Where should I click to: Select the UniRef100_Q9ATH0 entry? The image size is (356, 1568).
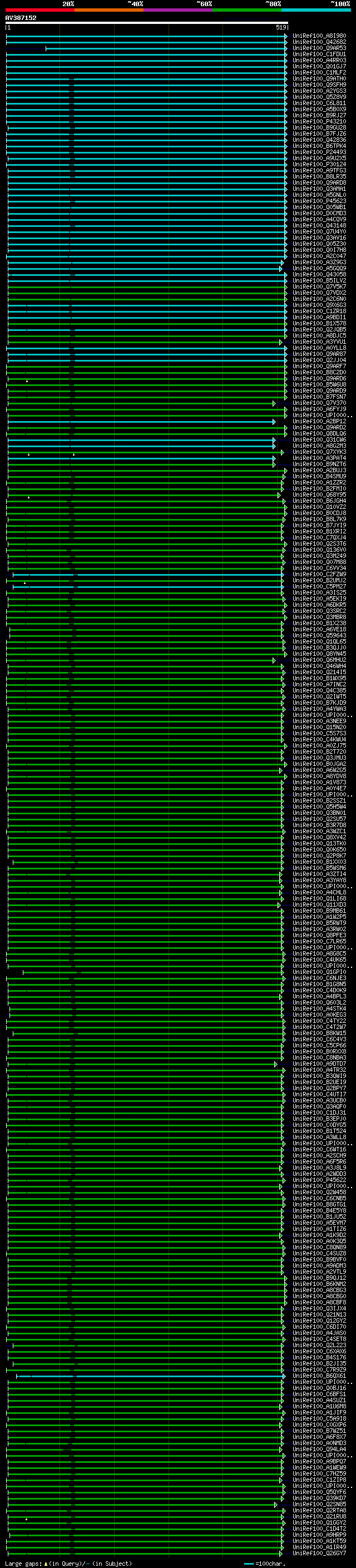tap(319, 78)
